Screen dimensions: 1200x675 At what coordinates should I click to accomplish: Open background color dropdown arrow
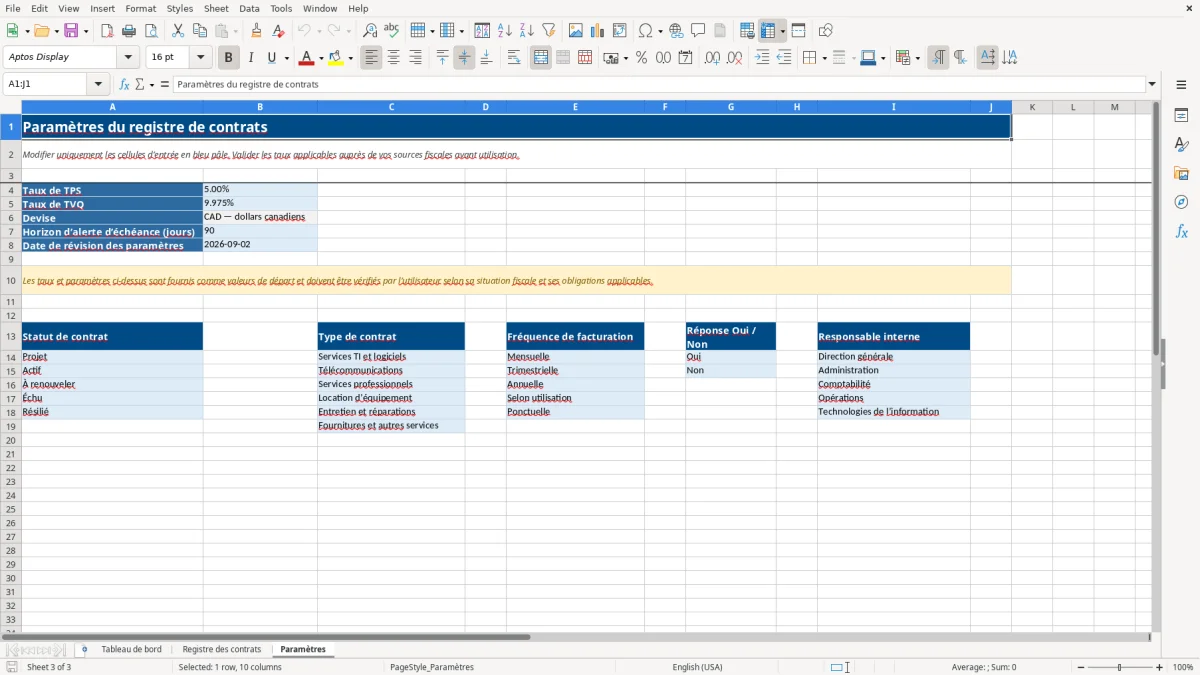click(351, 58)
